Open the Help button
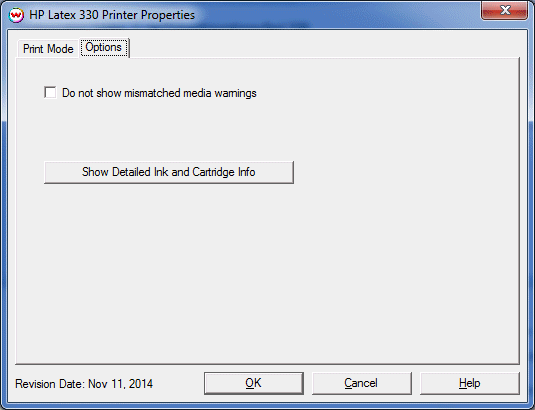Screen dimensions: 535x410 tap(469, 383)
